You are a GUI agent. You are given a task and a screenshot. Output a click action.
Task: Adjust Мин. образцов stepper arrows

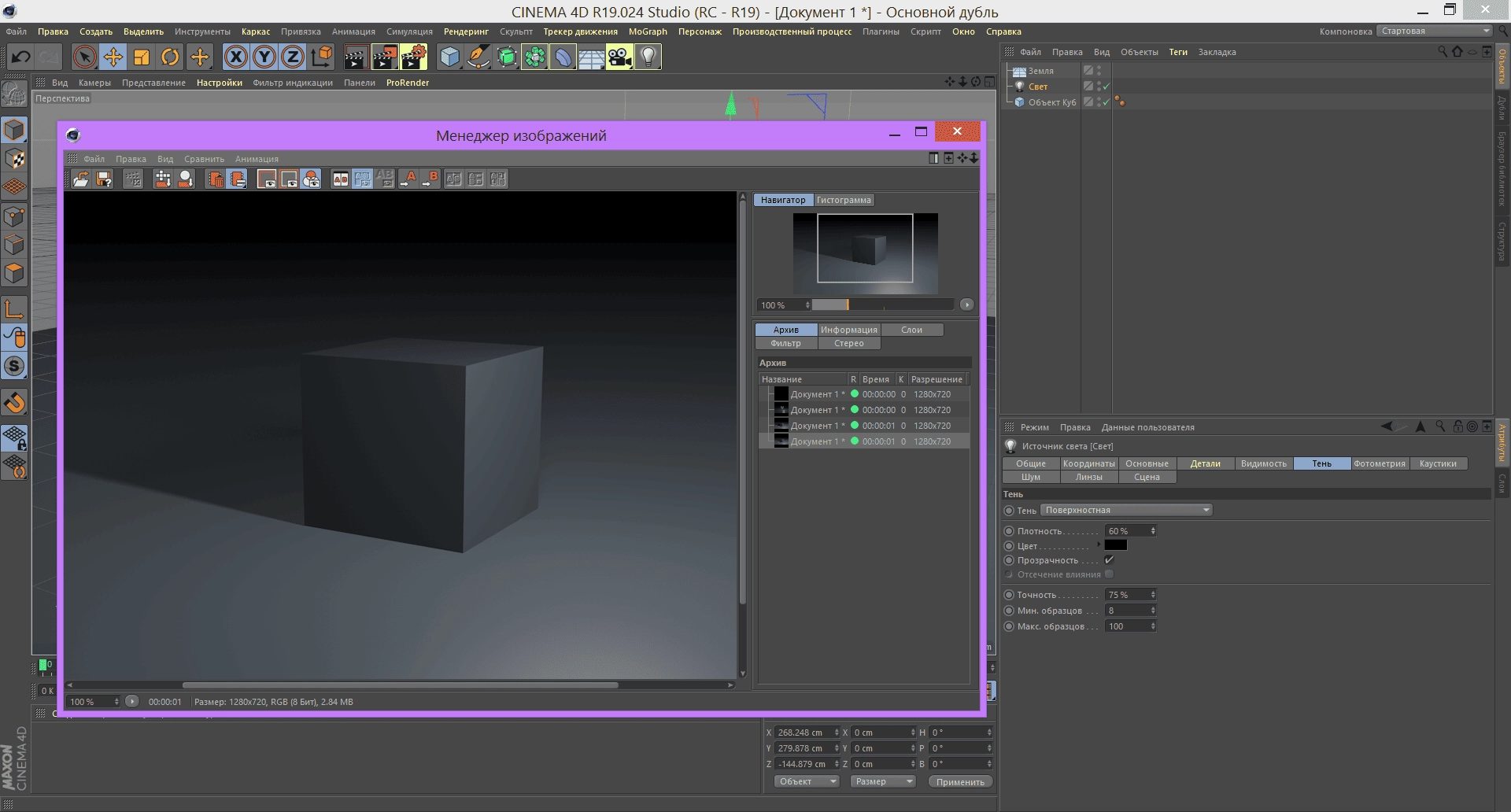point(1153,611)
